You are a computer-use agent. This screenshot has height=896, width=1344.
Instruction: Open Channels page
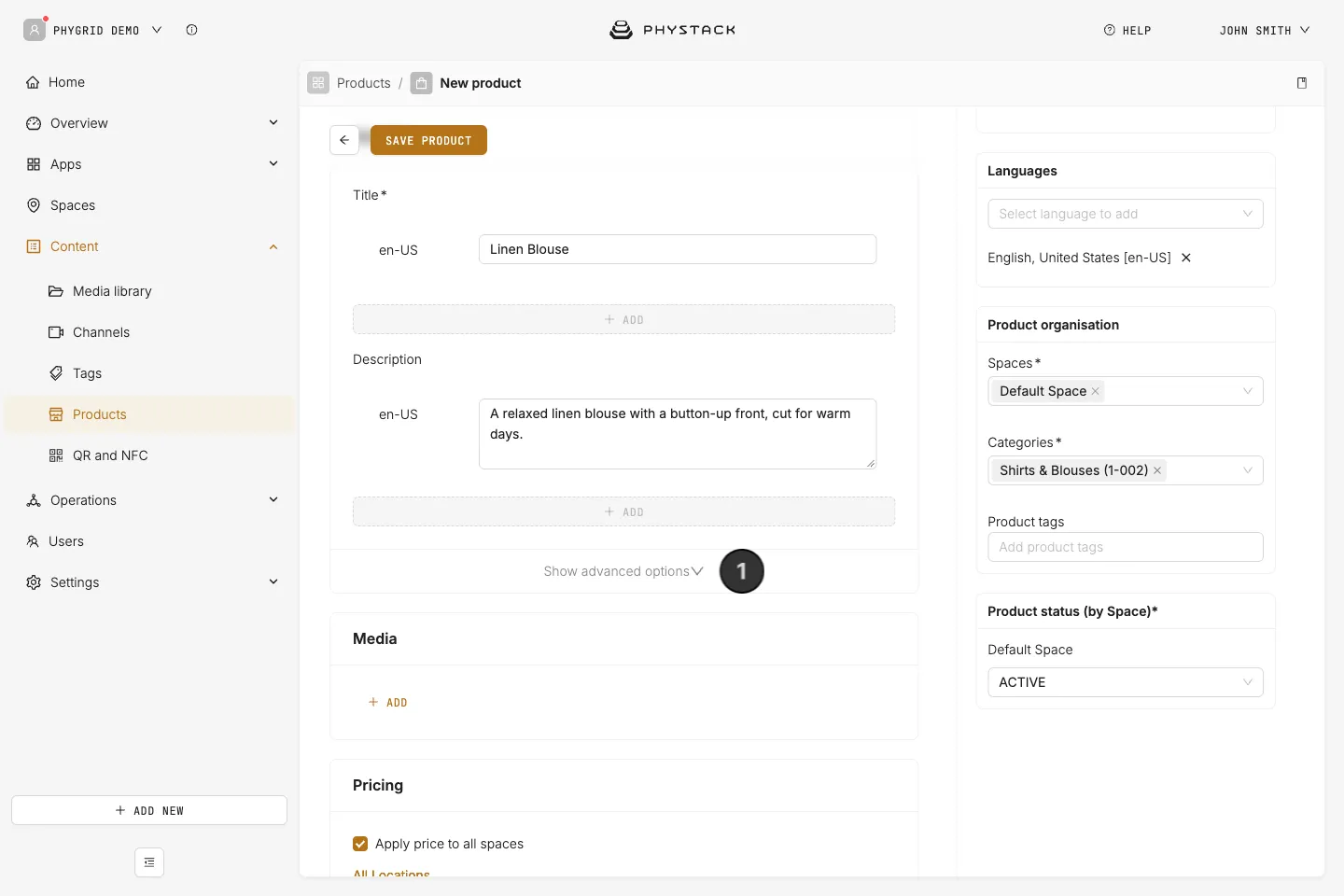click(x=149, y=332)
